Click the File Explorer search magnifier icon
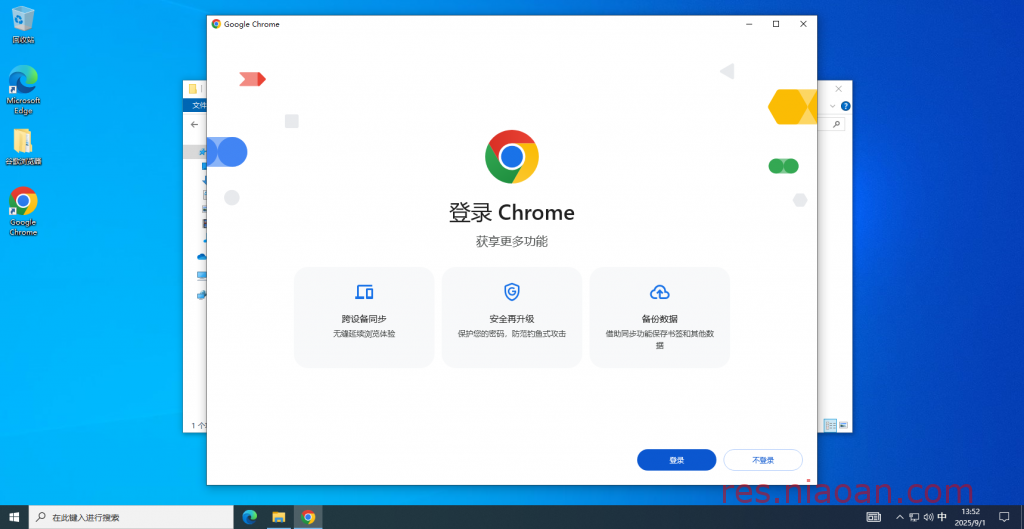 (x=837, y=123)
